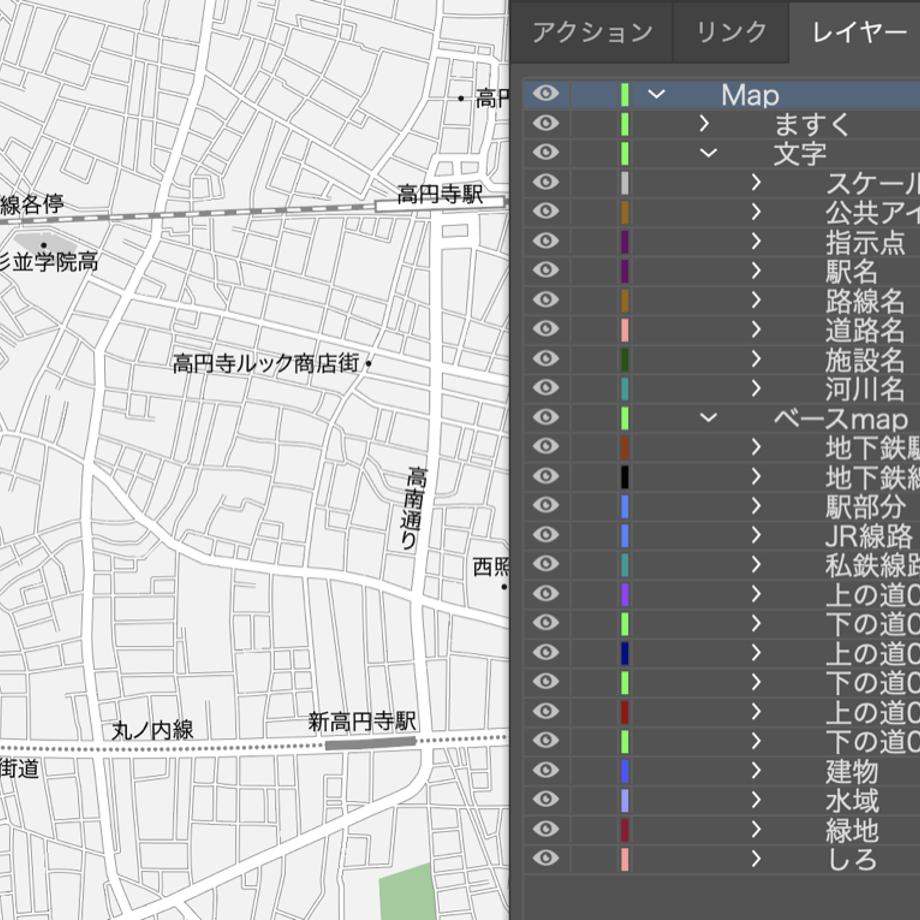
Task: Click the 新高円寺駅 label on the map
Action: tap(362, 721)
